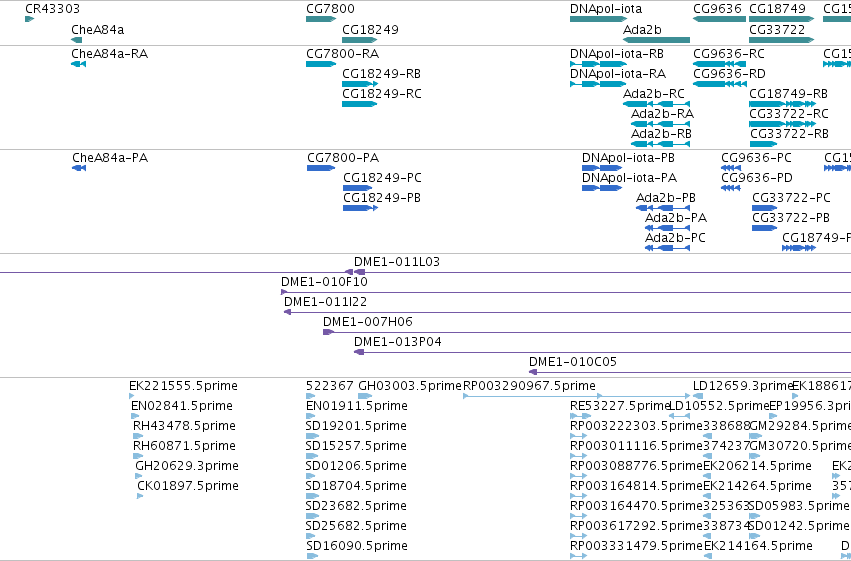Image resolution: width=851 pixels, height=561 pixels.
Task: Select transcript CG18249-RB
Action: click(x=360, y=84)
